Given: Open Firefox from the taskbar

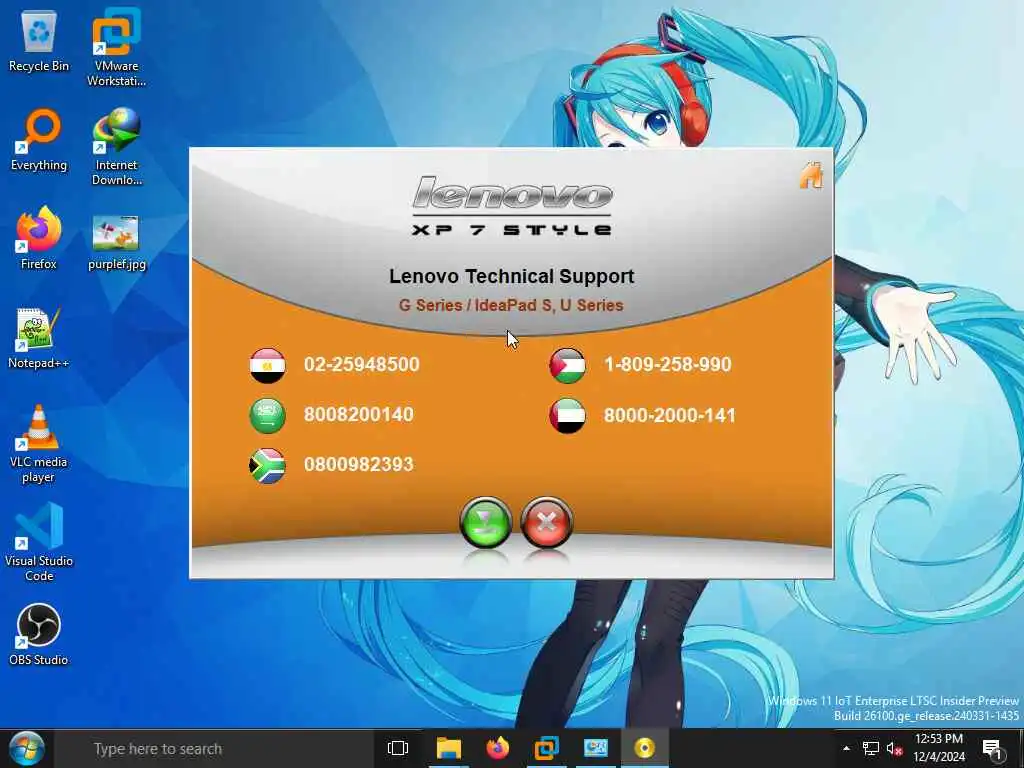Looking at the screenshot, I should tap(498, 748).
